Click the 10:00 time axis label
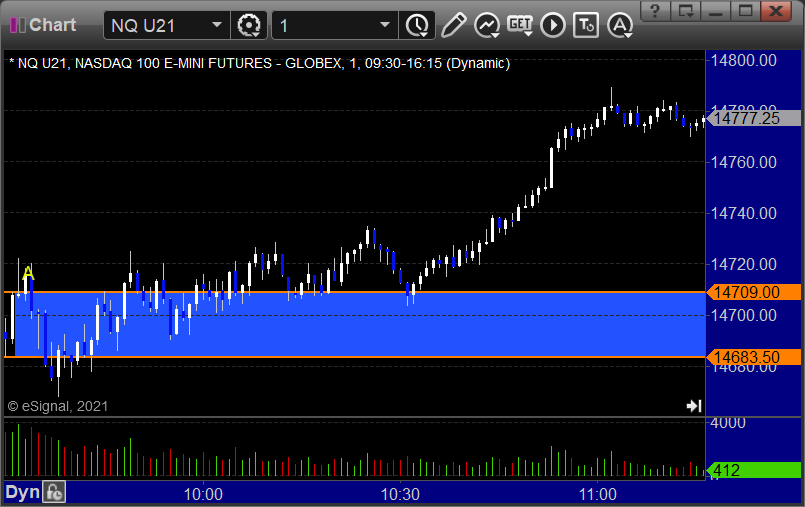Screen dimensions: 805x507 click(203, 494)
